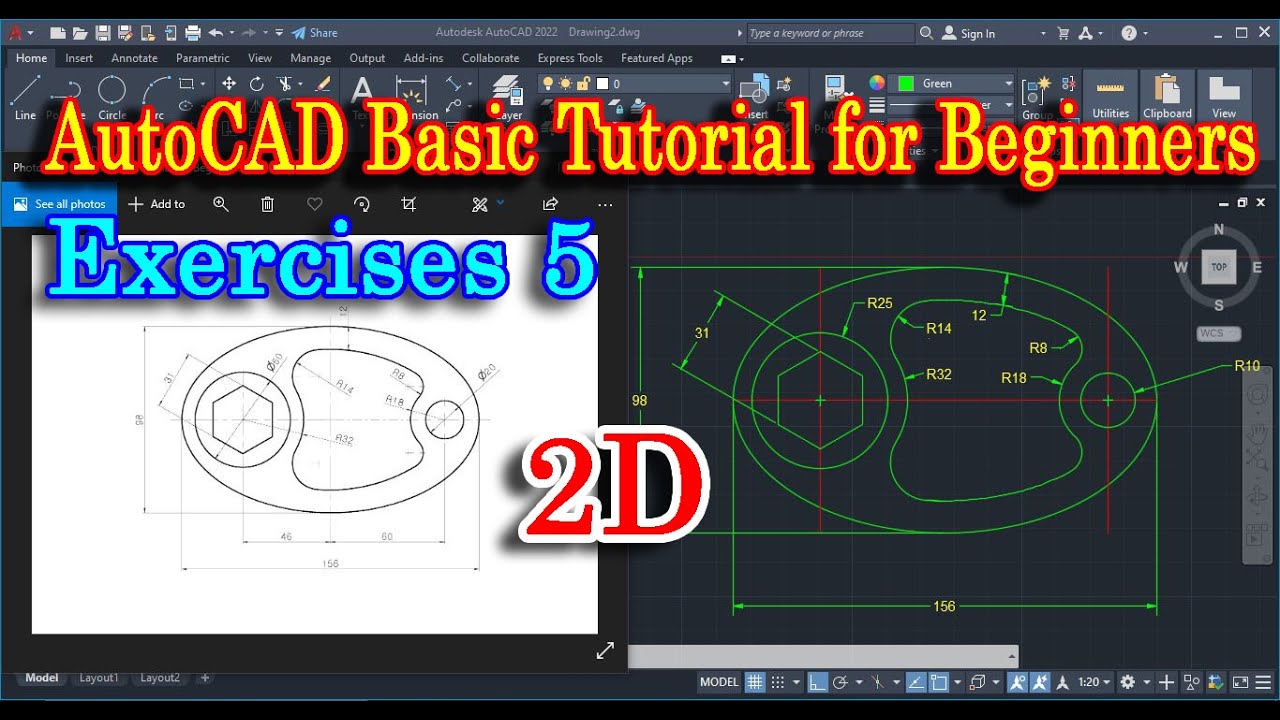This screenshot has width=1280, height=720.
Task: Click the Open file folder icon
Action: click(80, 33)
